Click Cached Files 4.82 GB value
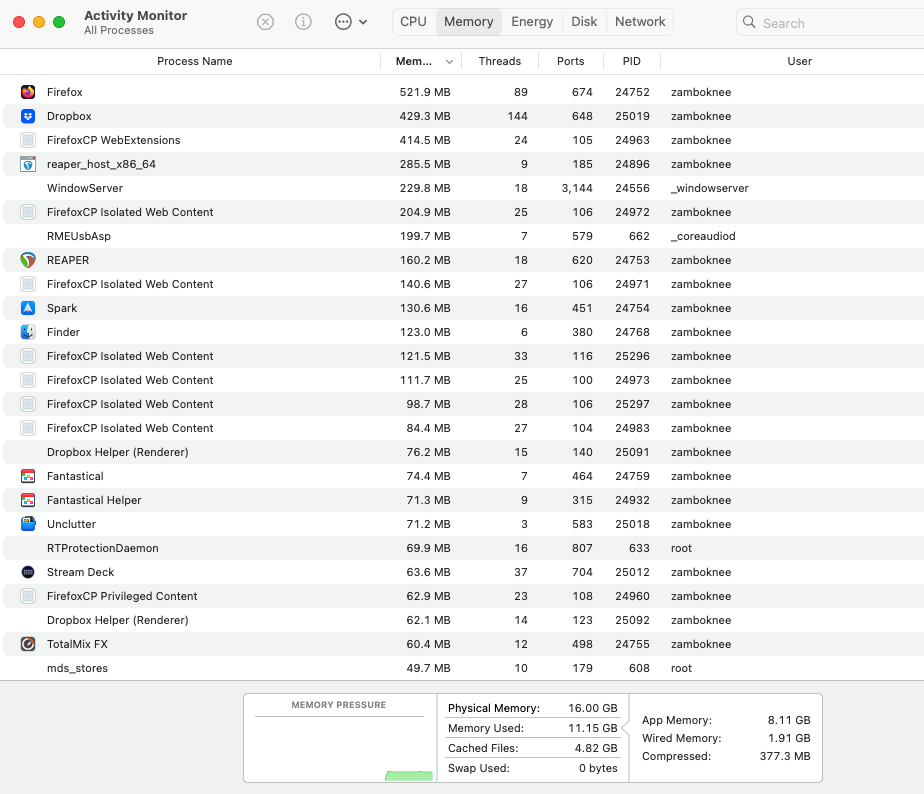The height and width of the screenshot is (794, 924). (x=596, y=748)
